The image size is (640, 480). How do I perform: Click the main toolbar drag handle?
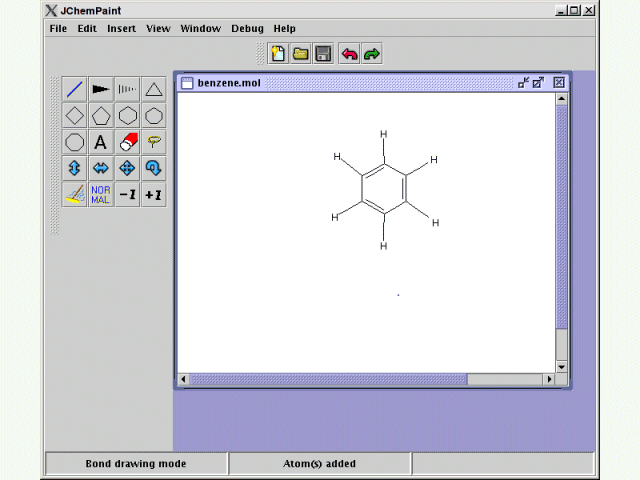click(260, 54)
